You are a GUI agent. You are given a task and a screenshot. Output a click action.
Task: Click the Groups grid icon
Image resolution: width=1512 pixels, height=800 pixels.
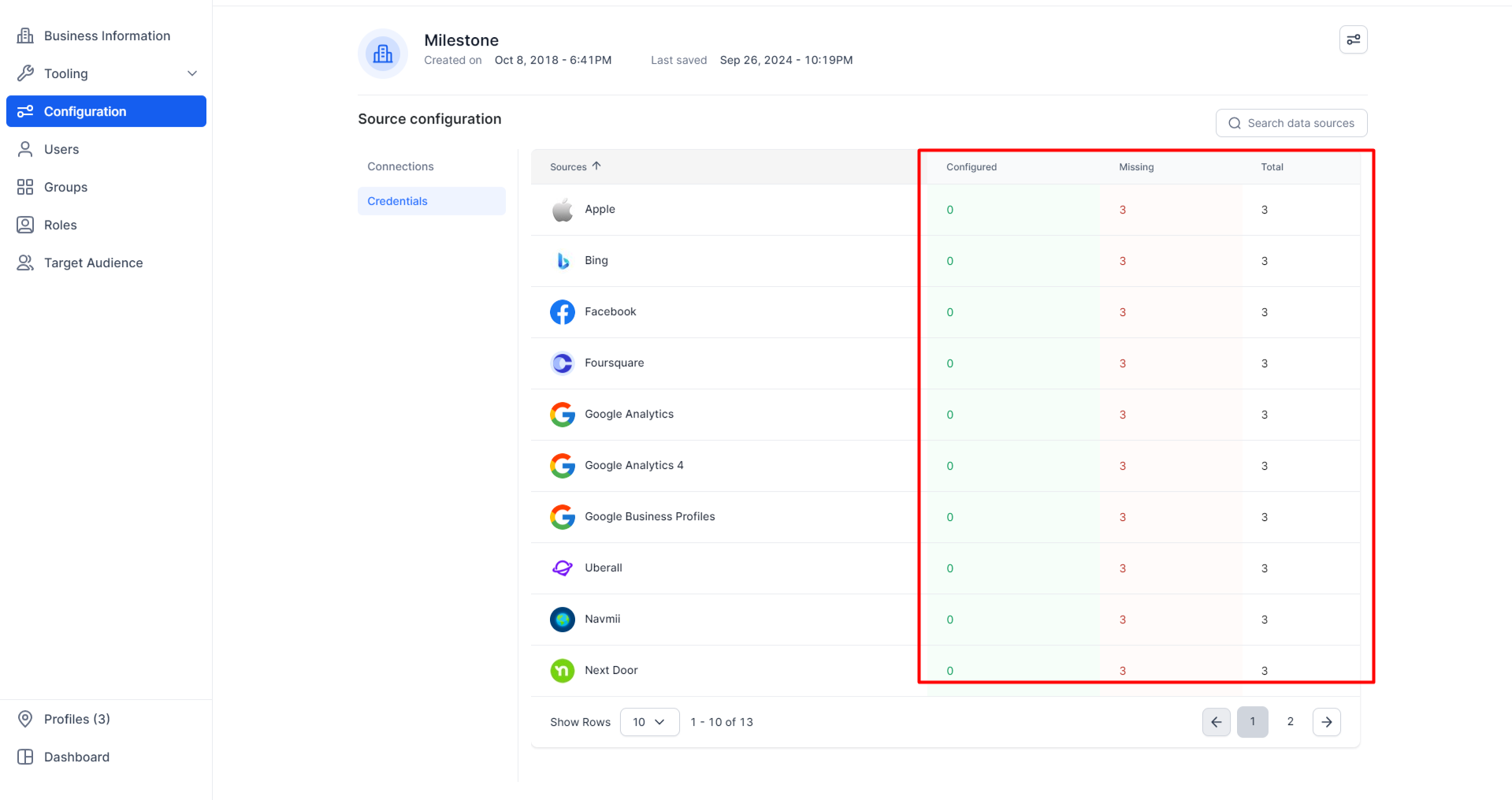[x=25, y=187]
